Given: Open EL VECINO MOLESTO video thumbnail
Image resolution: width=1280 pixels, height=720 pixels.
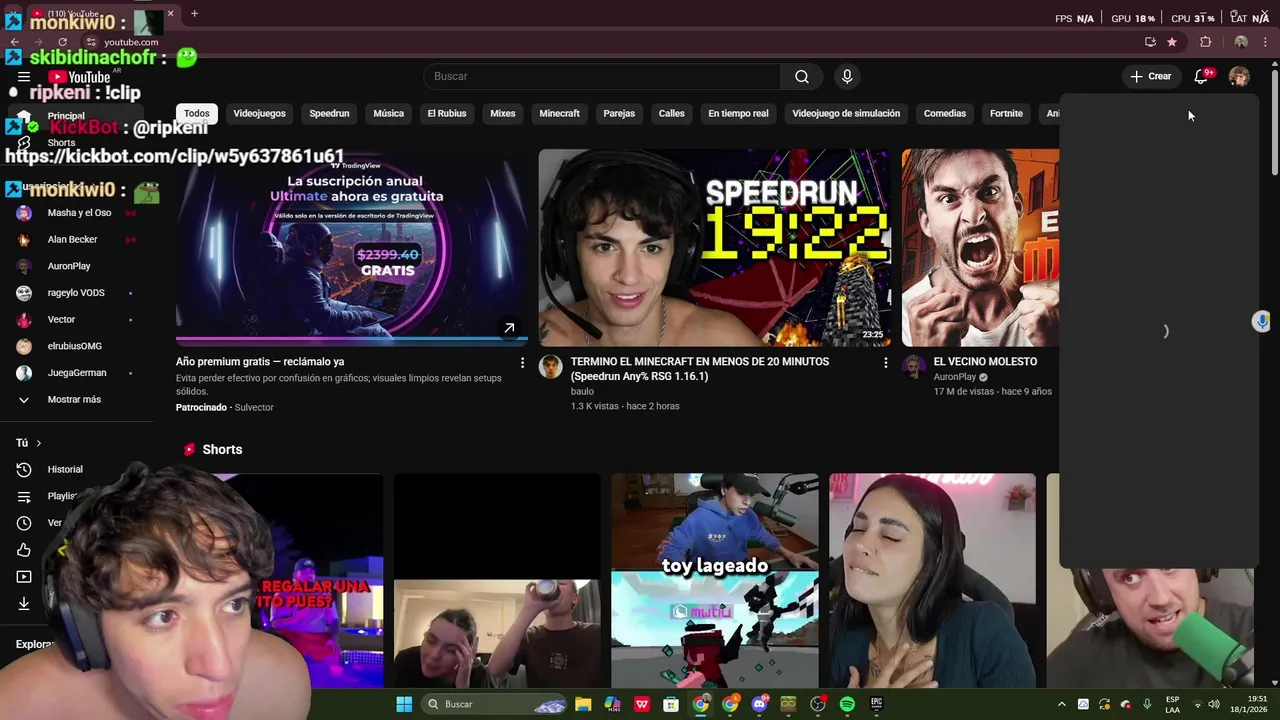Looking at the screenshot, I should coord(980,248).
